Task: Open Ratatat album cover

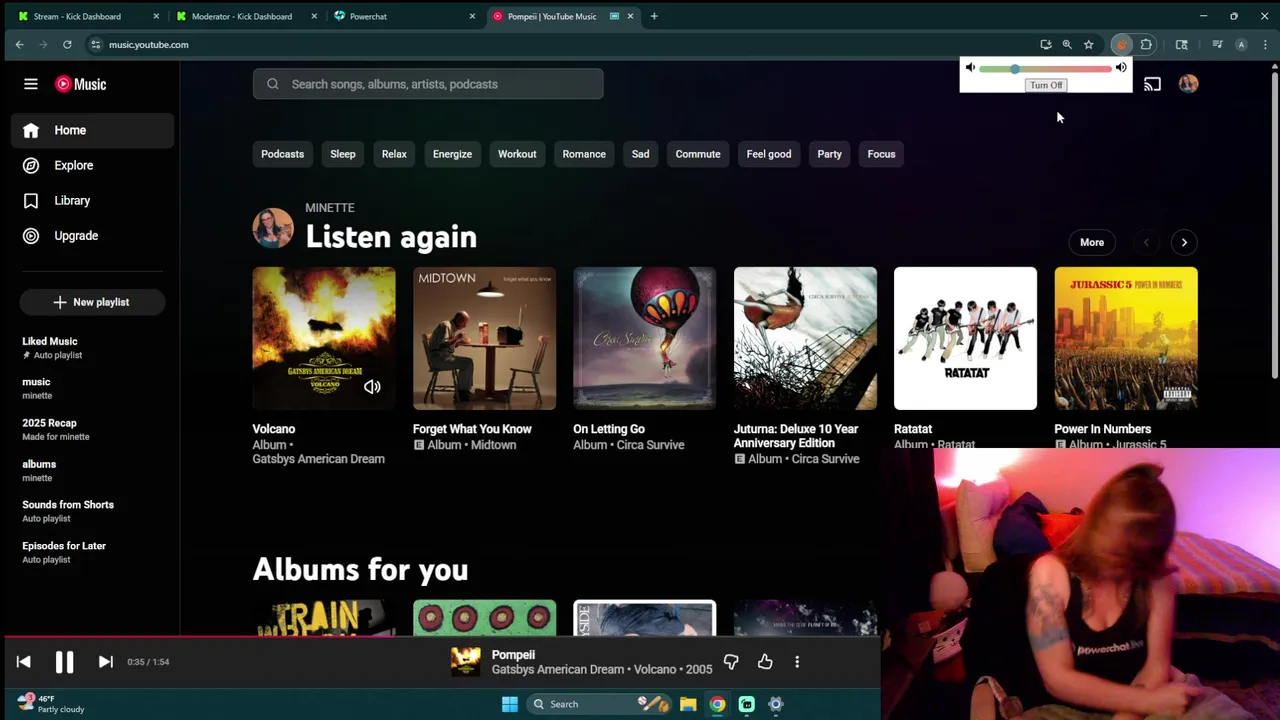Action: 965,338
